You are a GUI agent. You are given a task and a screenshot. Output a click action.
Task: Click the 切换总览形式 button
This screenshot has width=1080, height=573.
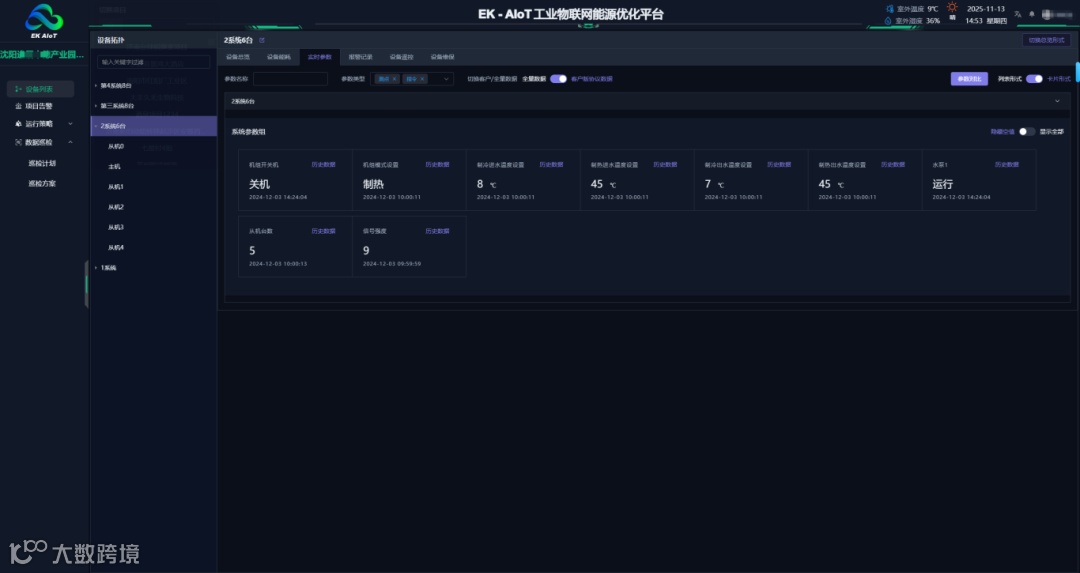(x=1046, y=41)
